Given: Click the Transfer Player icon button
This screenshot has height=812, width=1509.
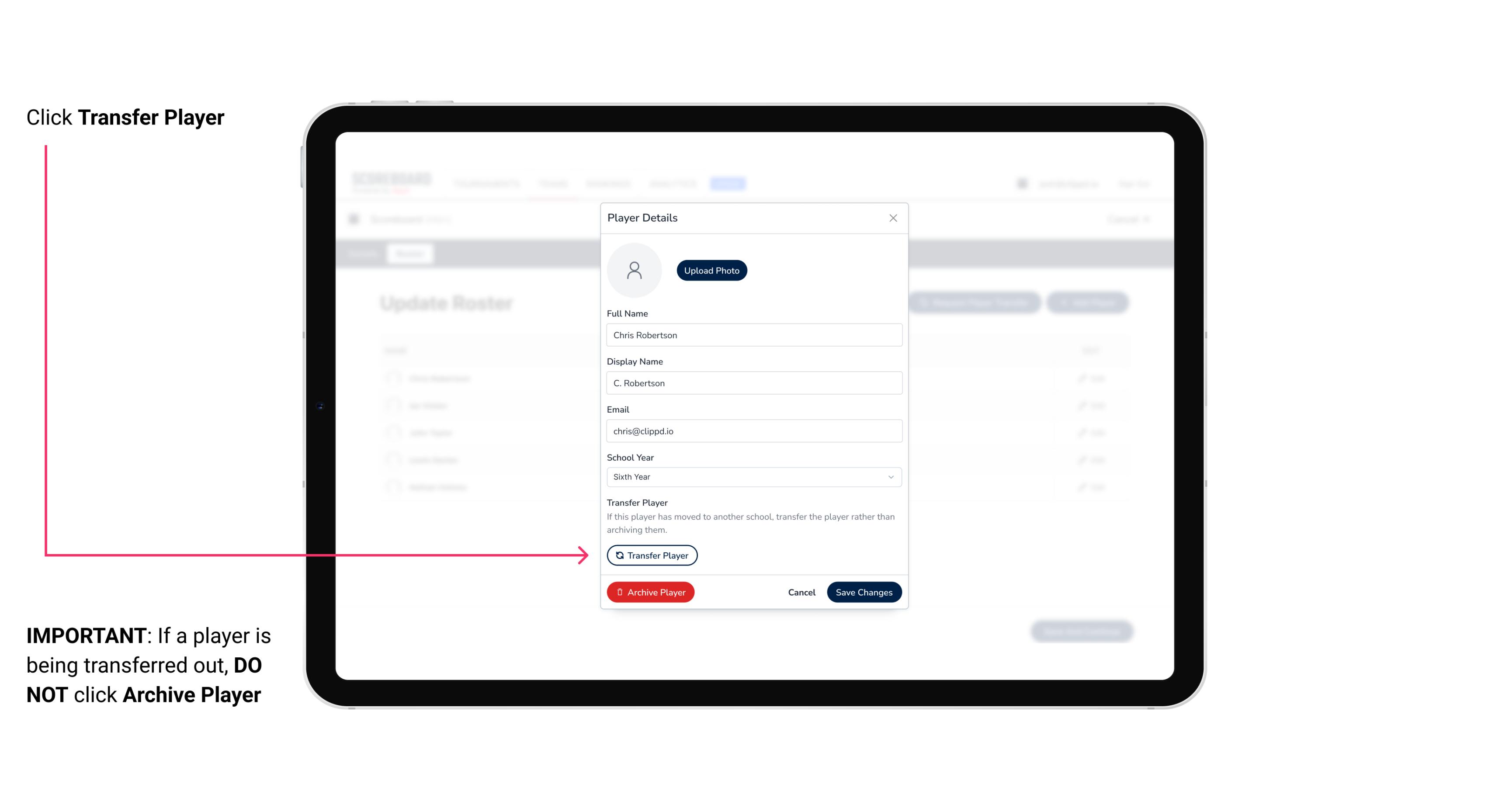Looking at the screenshot, I should (x=651, y=555).
